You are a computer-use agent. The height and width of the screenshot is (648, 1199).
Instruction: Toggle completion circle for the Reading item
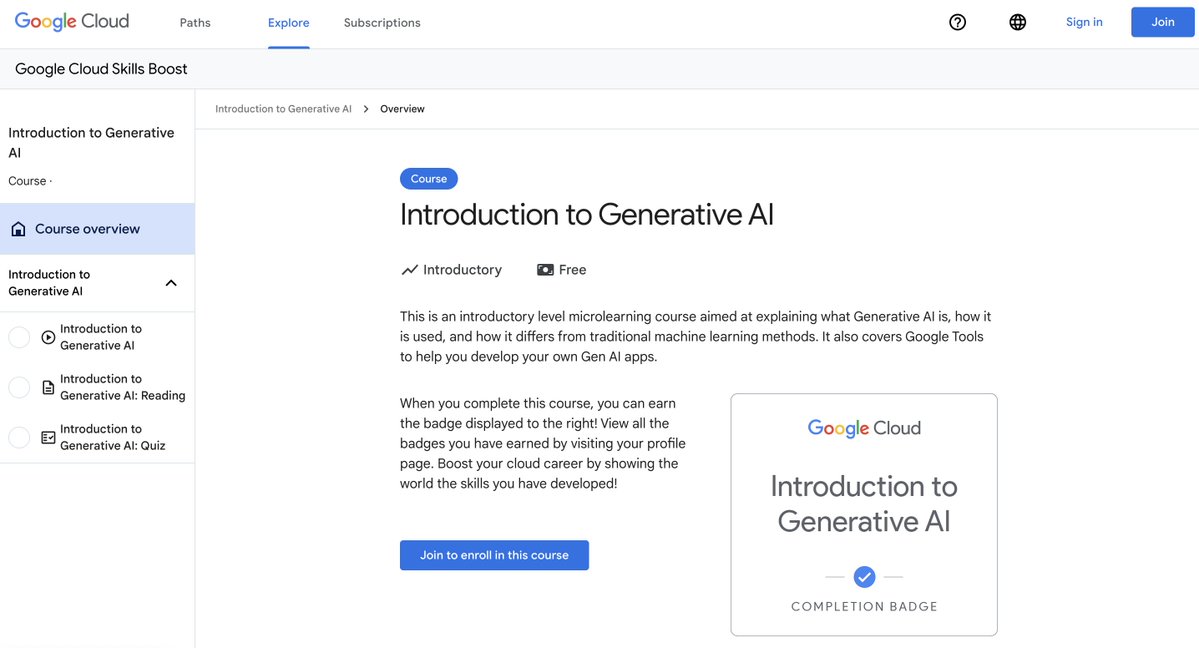click(19, 387)
